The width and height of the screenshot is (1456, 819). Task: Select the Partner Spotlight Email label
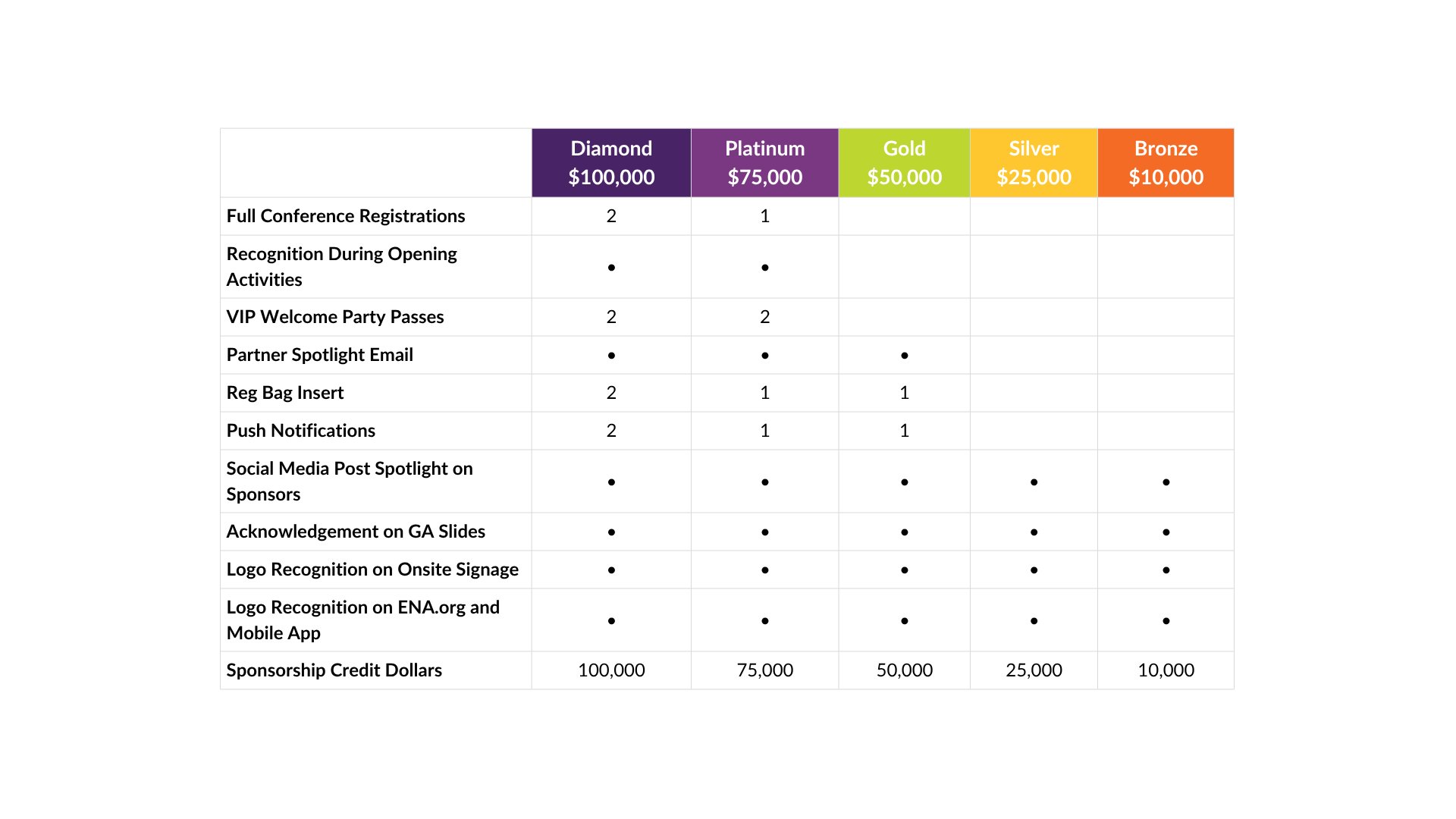(319, 355)
